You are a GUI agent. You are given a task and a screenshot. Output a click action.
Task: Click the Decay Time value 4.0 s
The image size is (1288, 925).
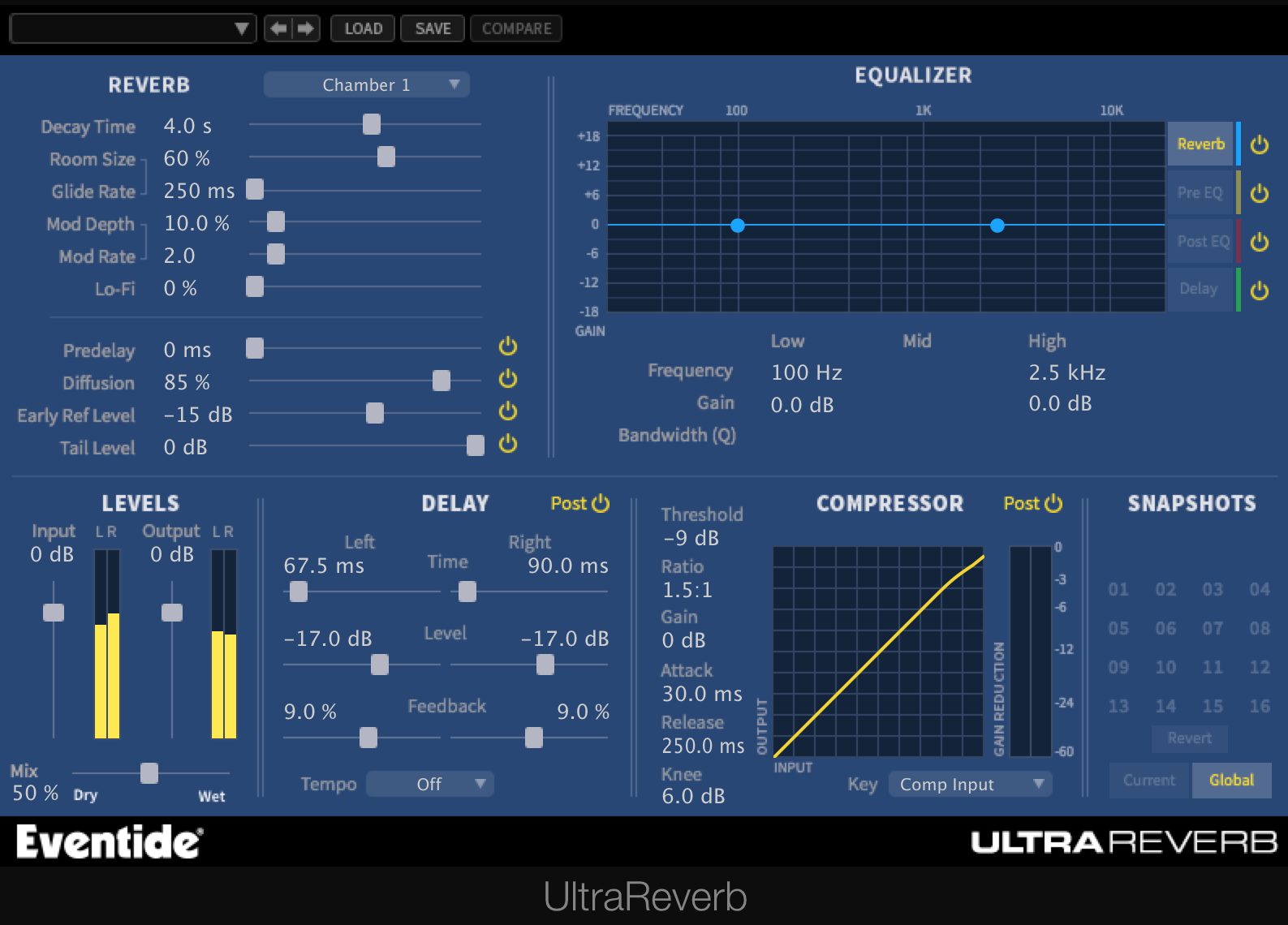tap(187, 126)
